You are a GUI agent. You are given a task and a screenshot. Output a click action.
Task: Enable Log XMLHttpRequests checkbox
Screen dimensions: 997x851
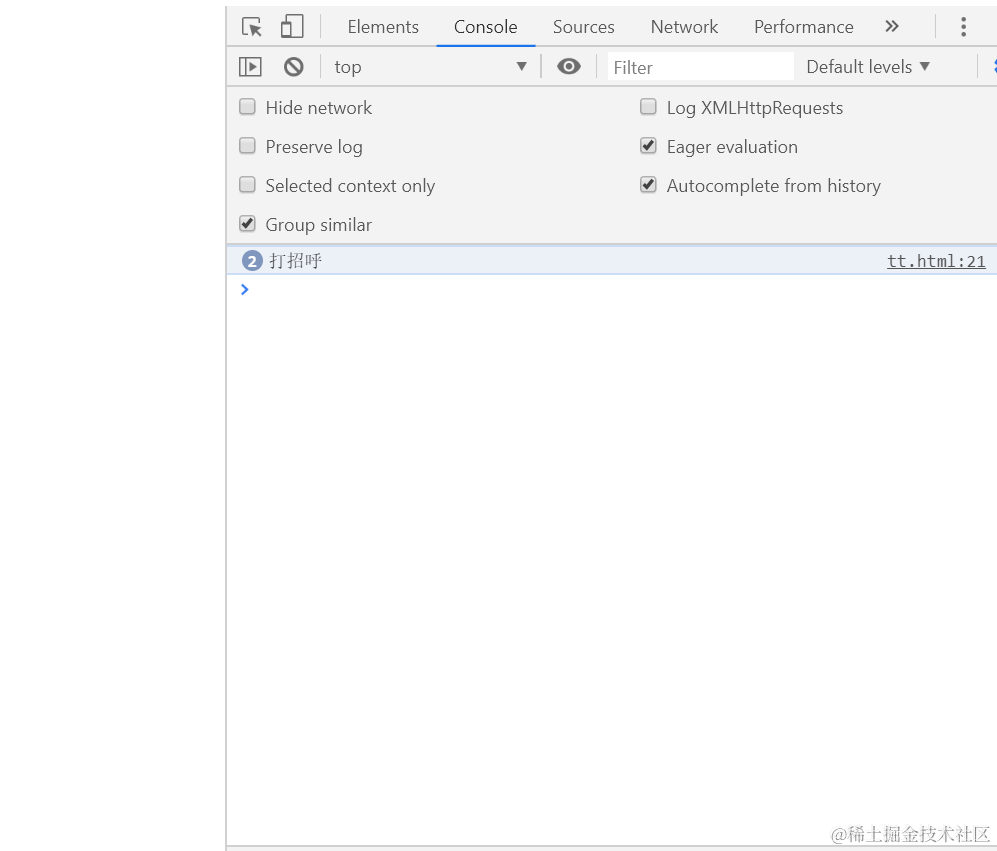648,107
